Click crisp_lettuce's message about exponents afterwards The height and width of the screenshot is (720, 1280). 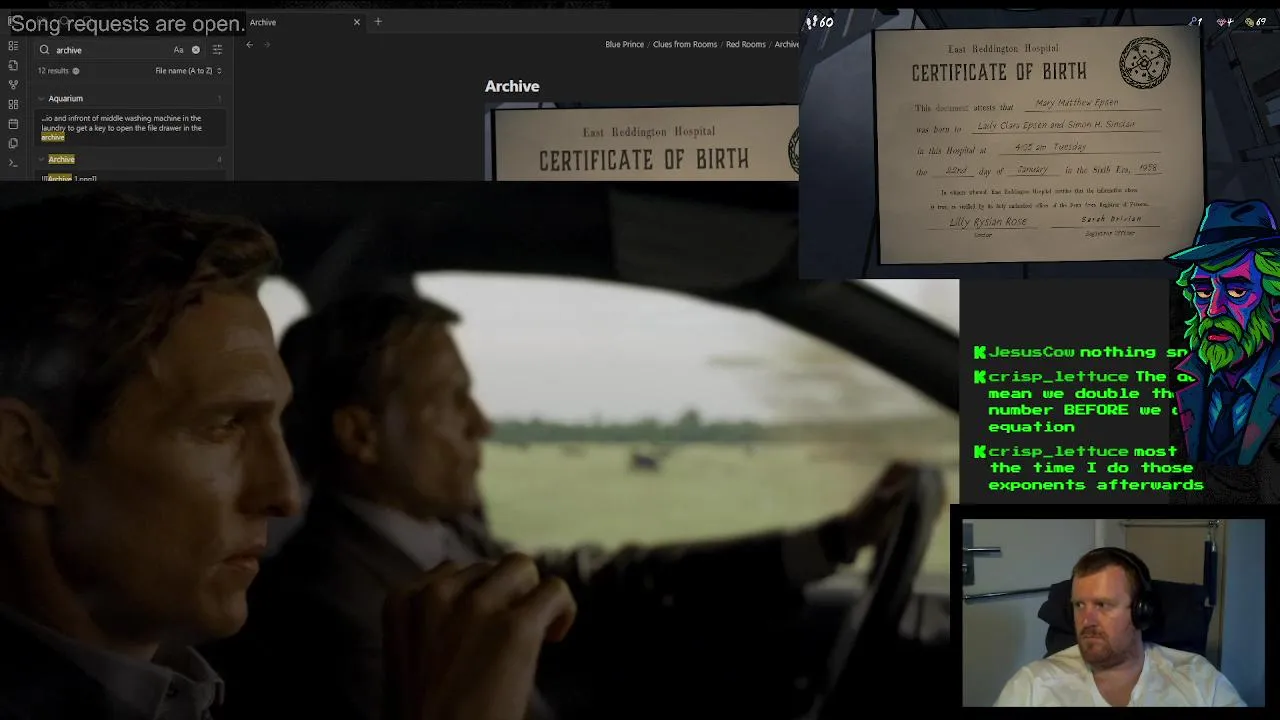pyautogui.click(x=1088, y=468)
